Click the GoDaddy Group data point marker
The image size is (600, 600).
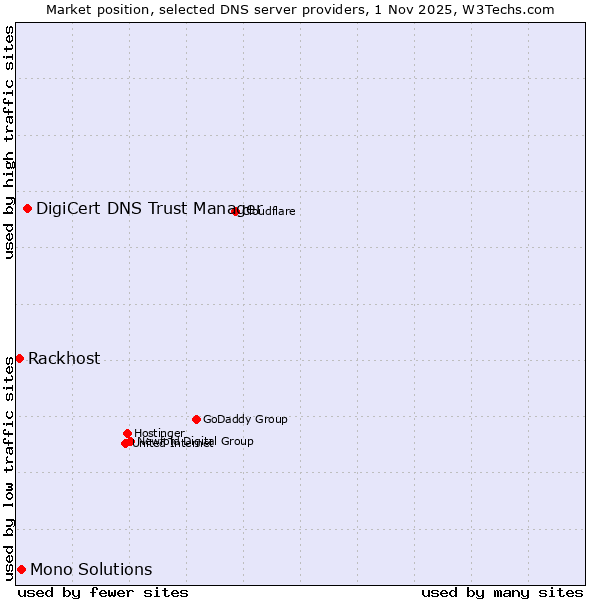point(196,419)
